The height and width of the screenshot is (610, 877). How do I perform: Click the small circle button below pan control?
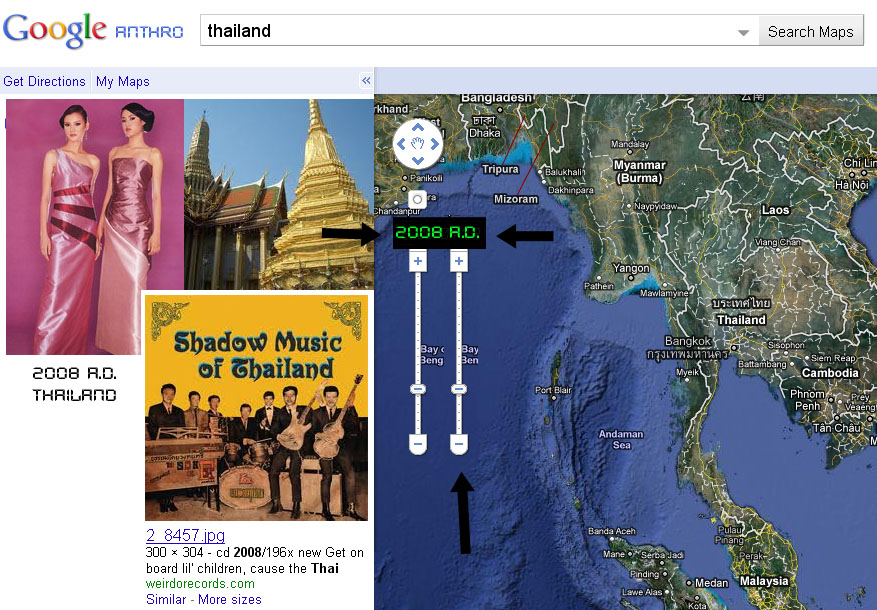point(418,198)
